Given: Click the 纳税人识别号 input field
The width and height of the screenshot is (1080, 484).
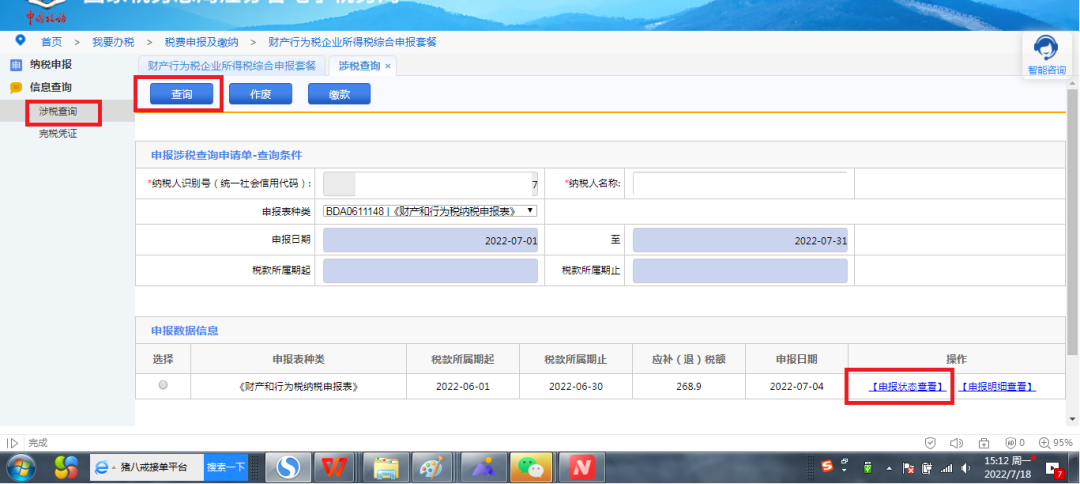Looking at the screenshot, I should pos(430,184).
